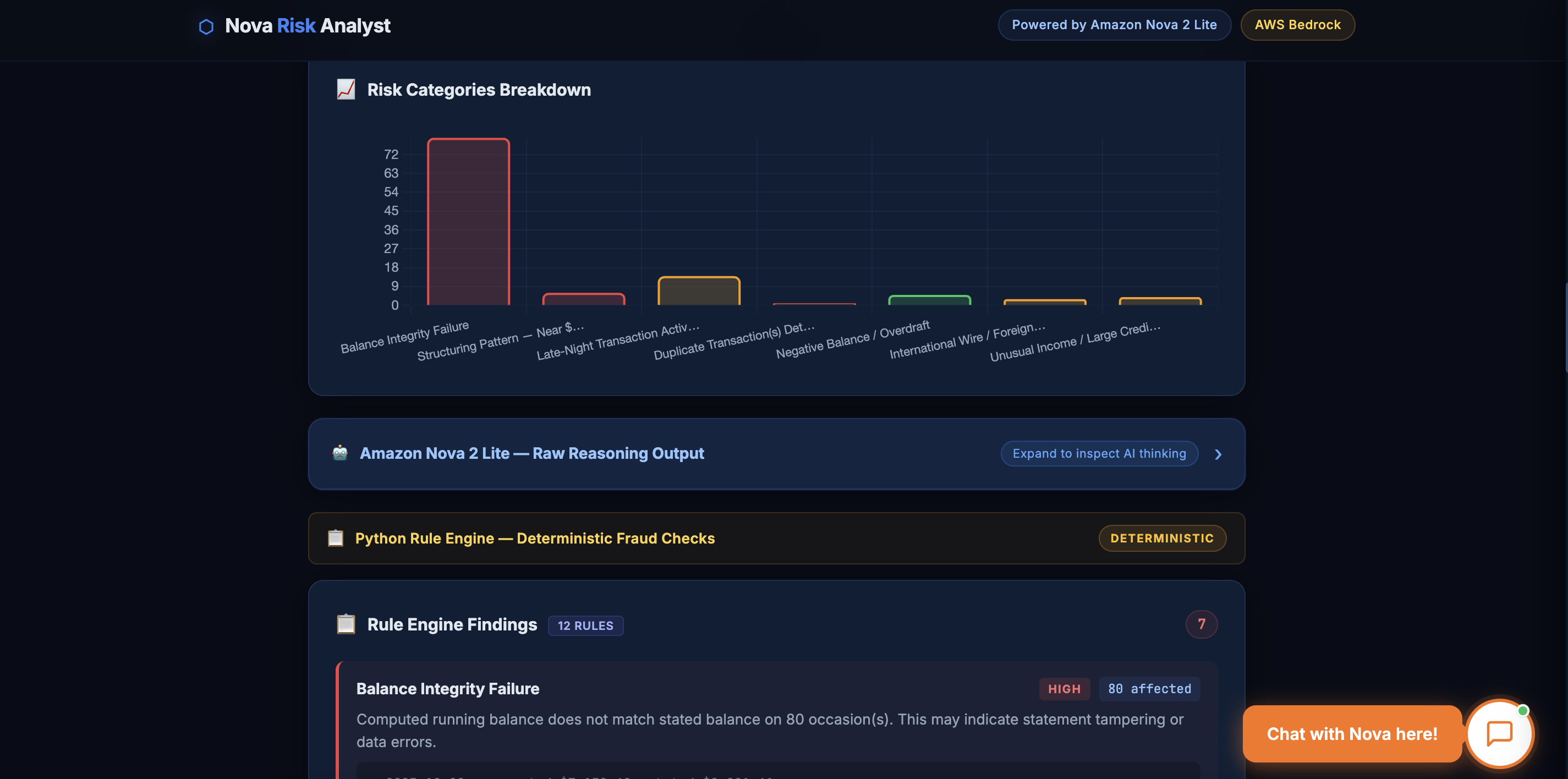1568x779 pixels.
Task: Click the chart icon beside Risk Categories Breakdown
Action: [346, 90]
